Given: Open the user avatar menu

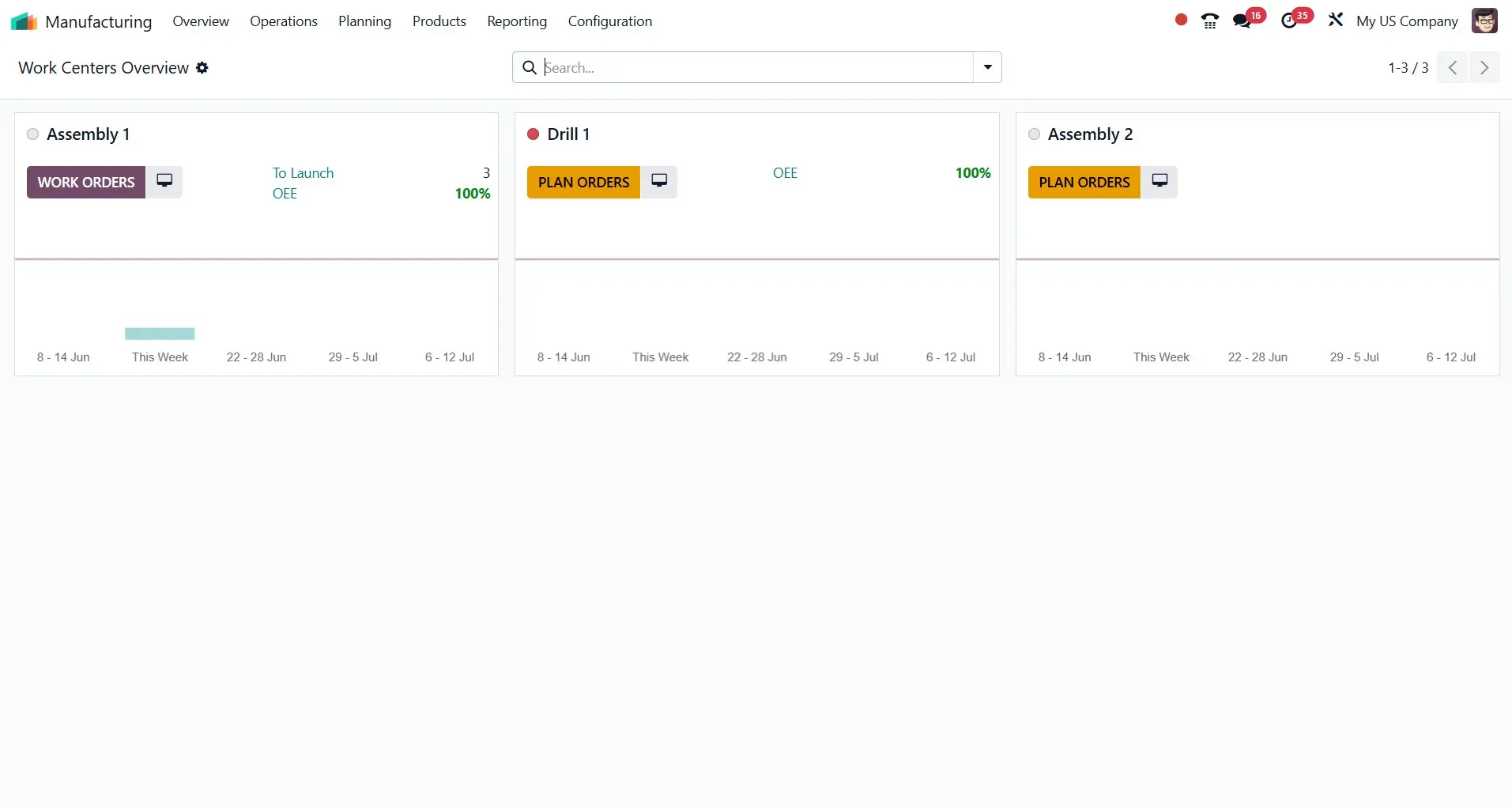Looking at the screenshot, I should click(1484, 21).
